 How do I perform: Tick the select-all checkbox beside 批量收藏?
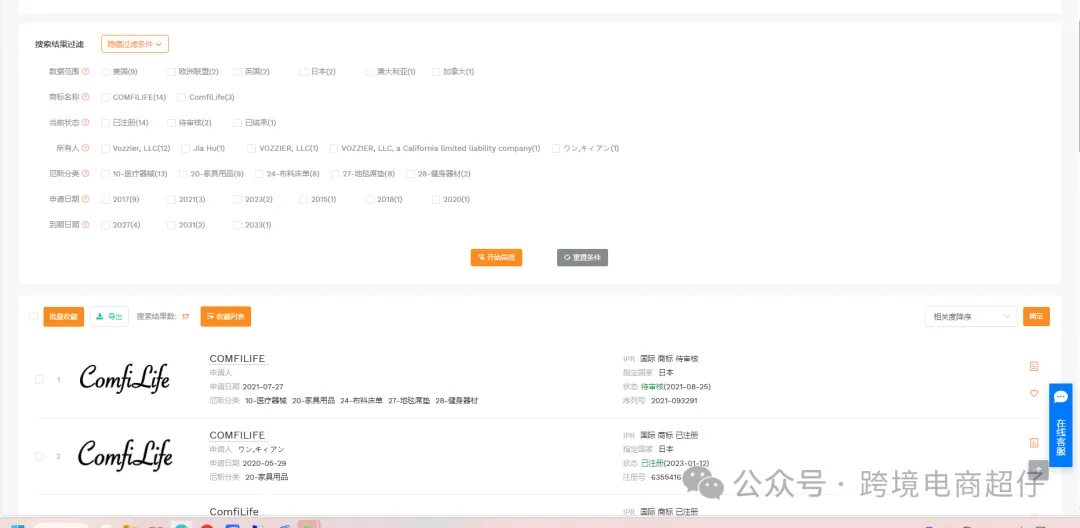34,316
